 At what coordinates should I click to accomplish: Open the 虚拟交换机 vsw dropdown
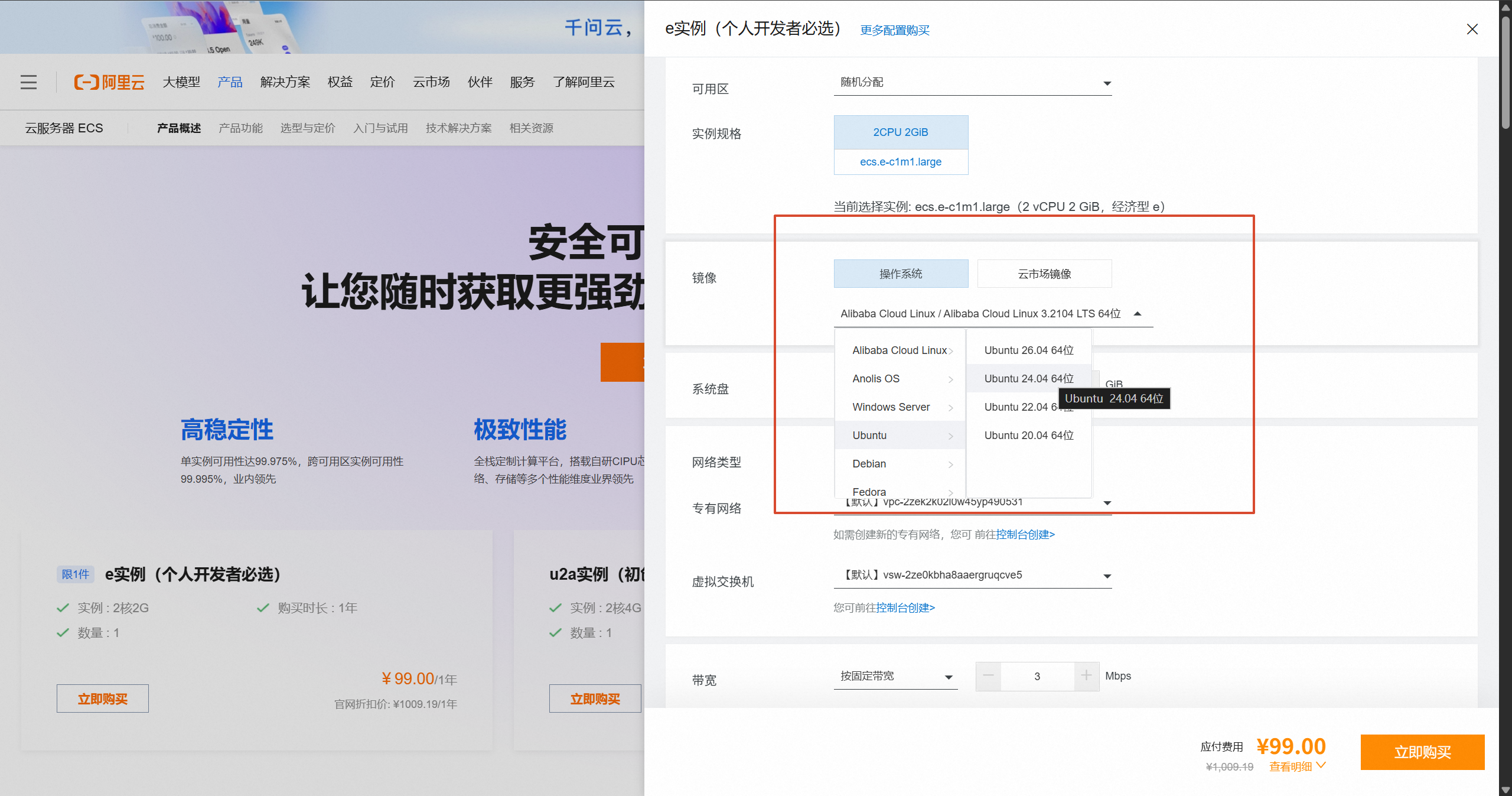pos(972,576)
